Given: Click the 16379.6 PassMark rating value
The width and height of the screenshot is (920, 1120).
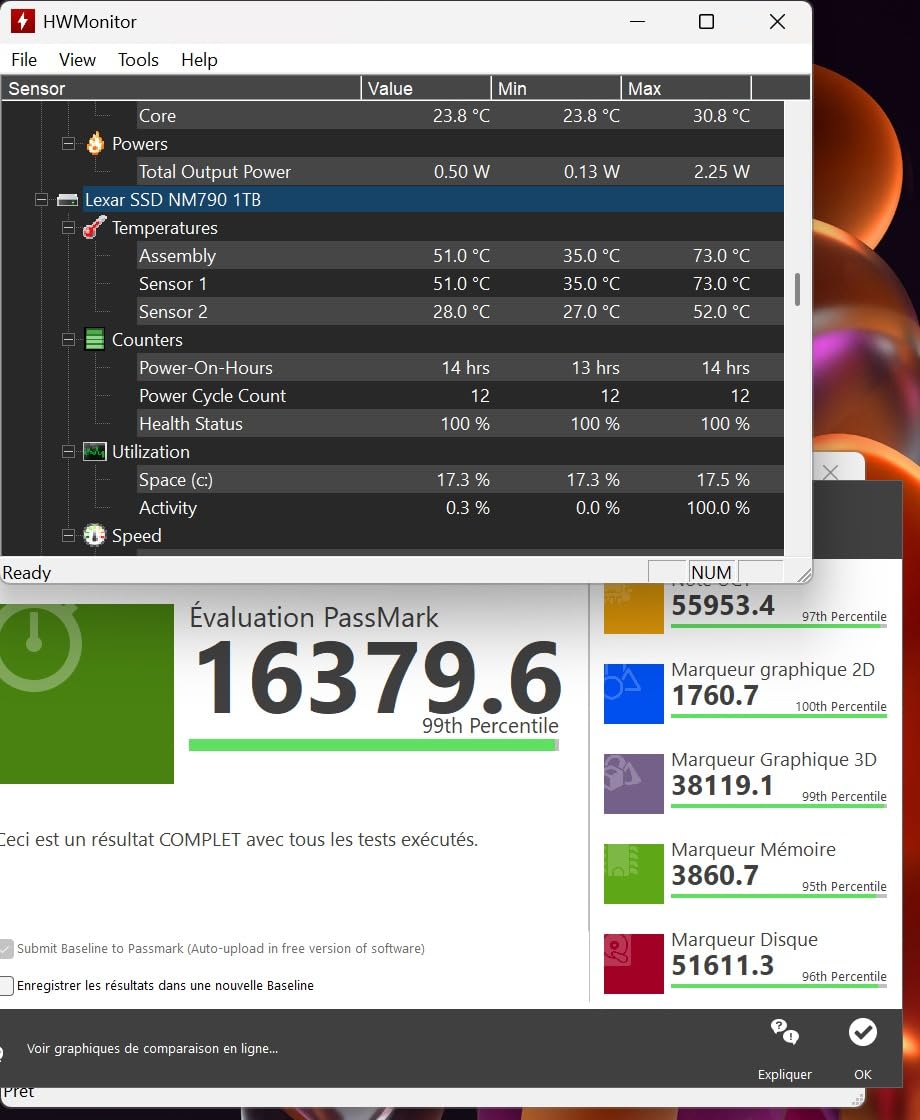Looking at the screenshot, I should tap(379, 679).
